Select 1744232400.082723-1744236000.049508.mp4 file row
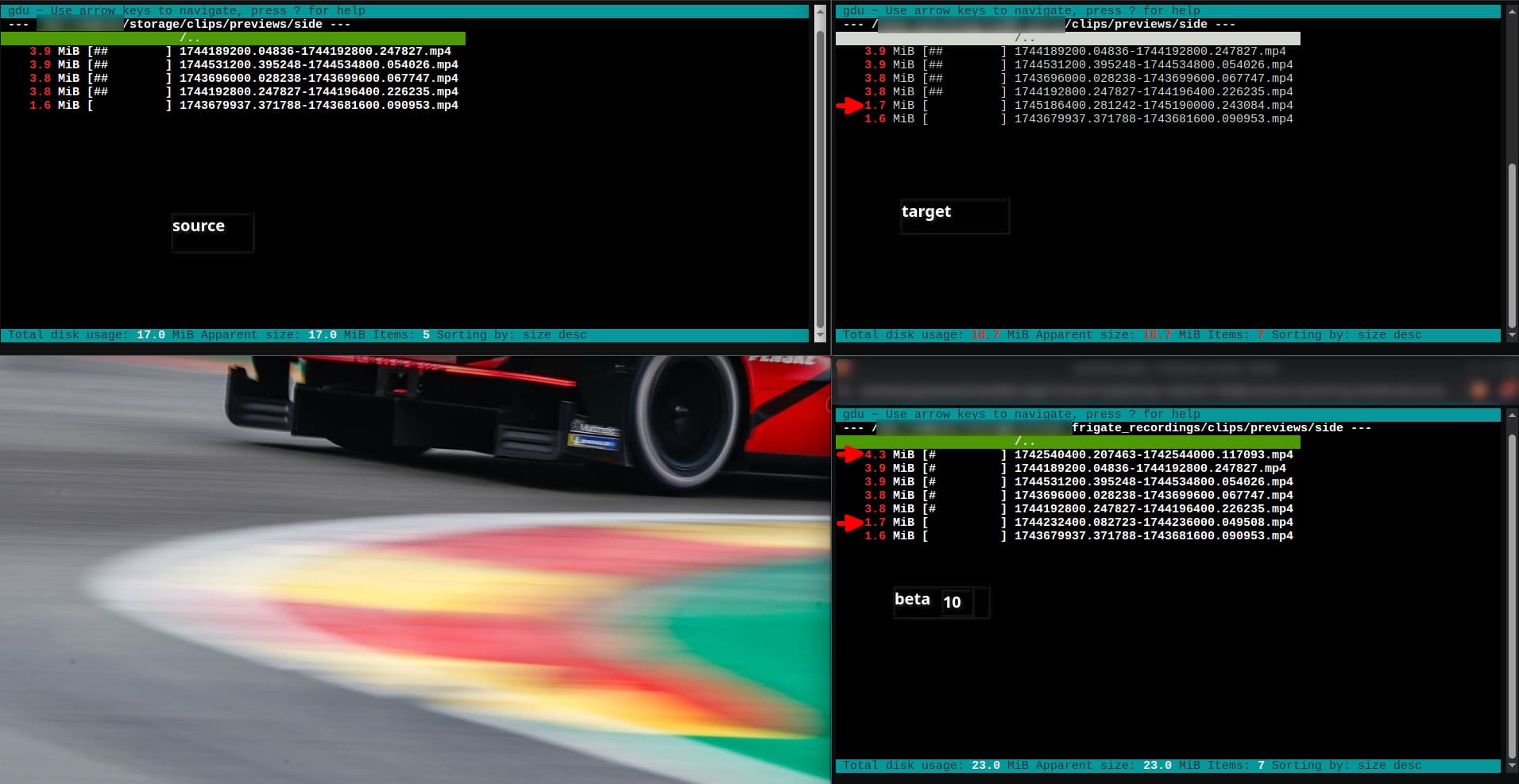The height and width of the screenshot is (784, 1519). point(1078,522)
